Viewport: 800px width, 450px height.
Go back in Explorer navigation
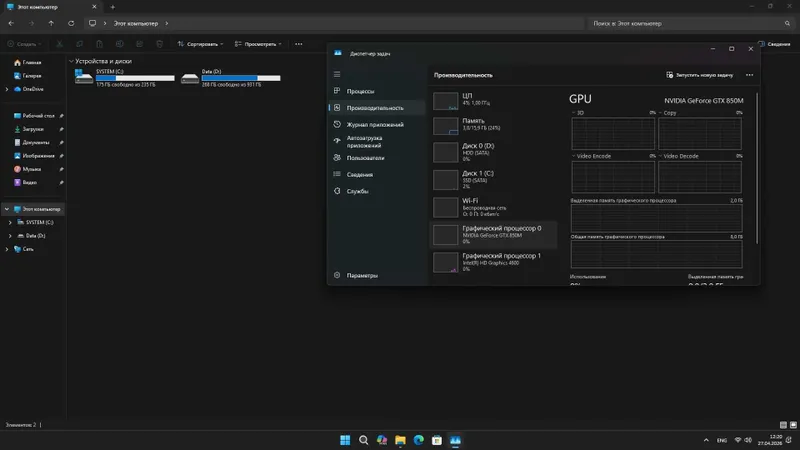point(11,23)
